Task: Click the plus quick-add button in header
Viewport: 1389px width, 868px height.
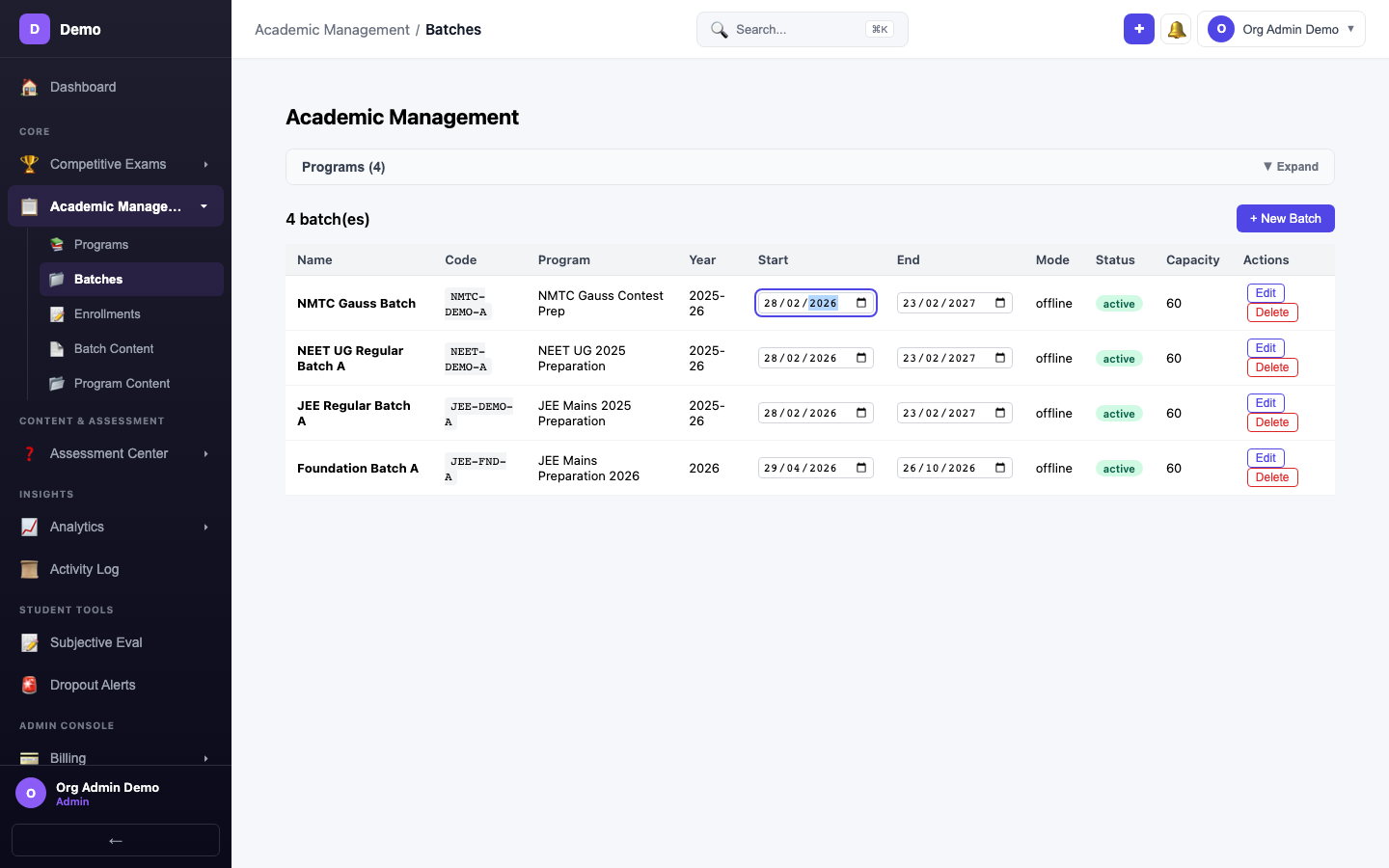Action: click(x=1139, y=29)
